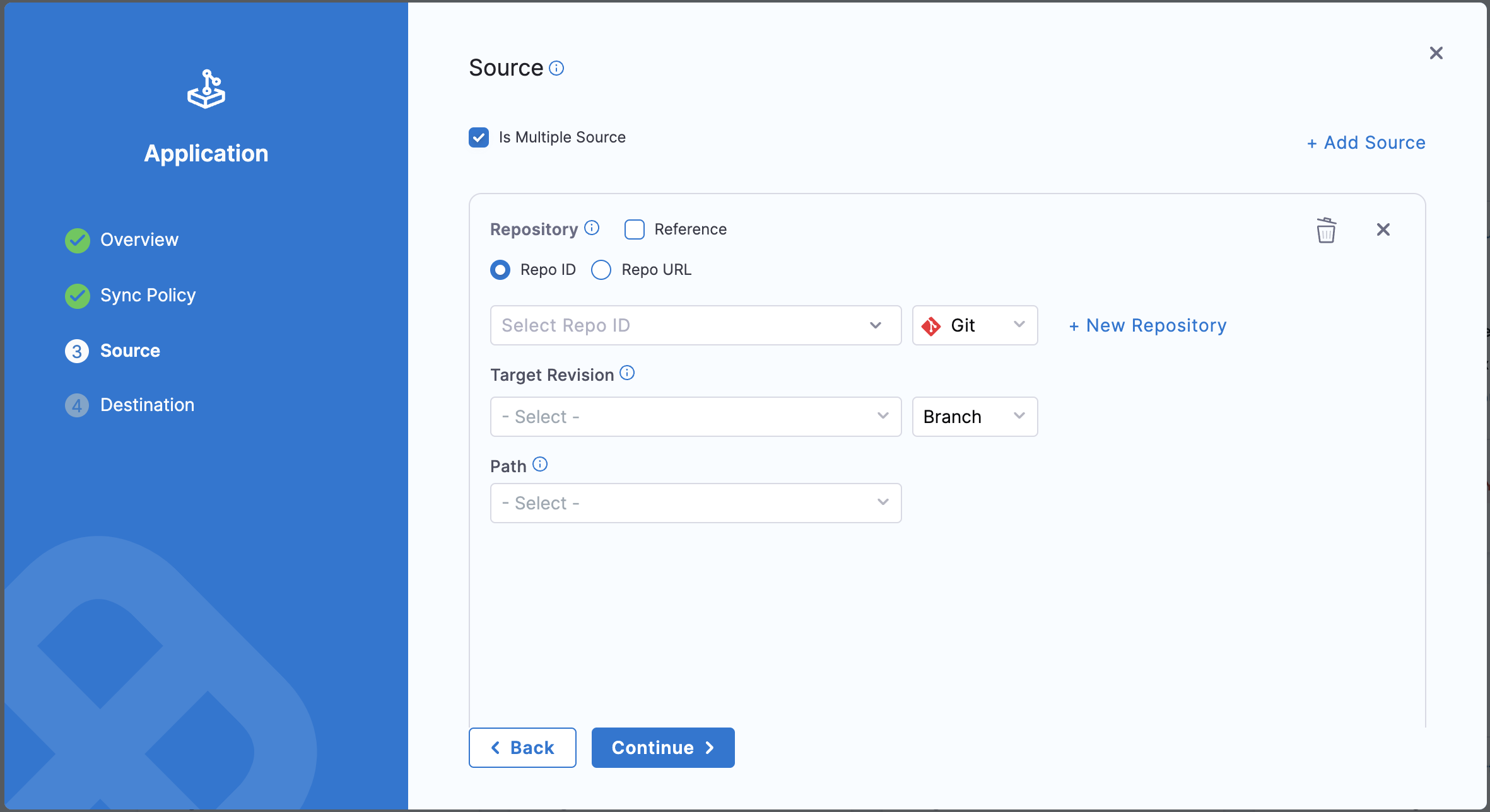Remove this source card with the X icon

[1384, 229]
